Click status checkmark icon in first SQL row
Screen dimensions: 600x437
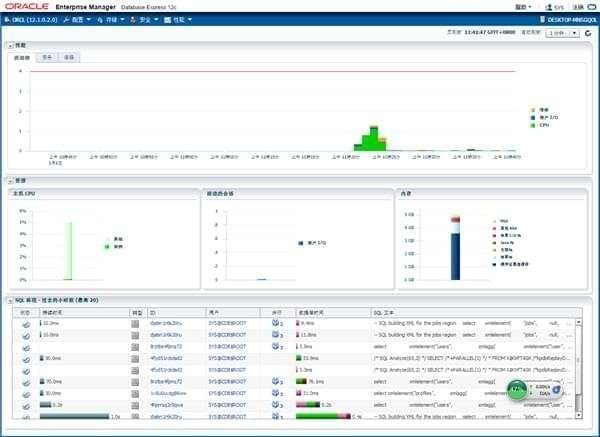(x=25, y=324)
